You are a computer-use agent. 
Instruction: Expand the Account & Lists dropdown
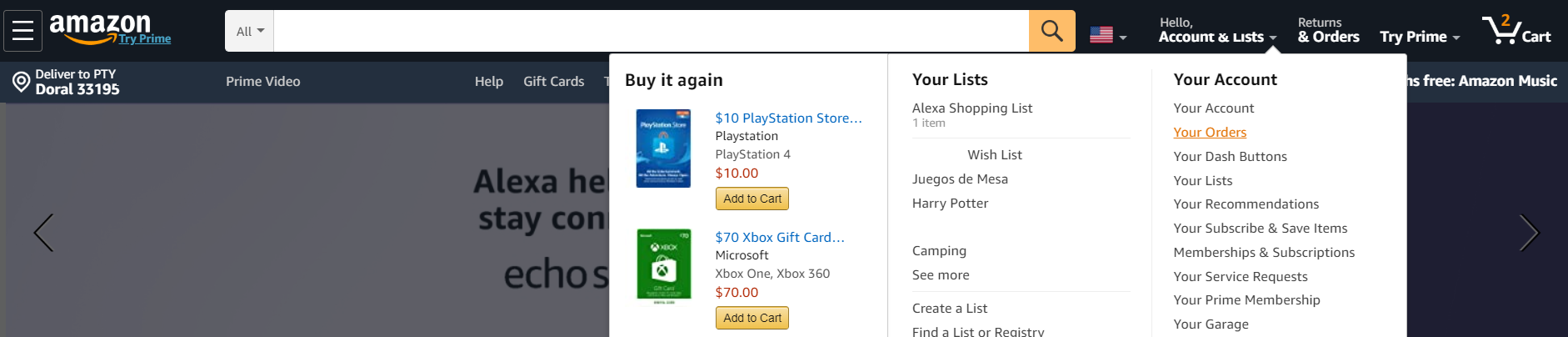tap(1217, 30)
